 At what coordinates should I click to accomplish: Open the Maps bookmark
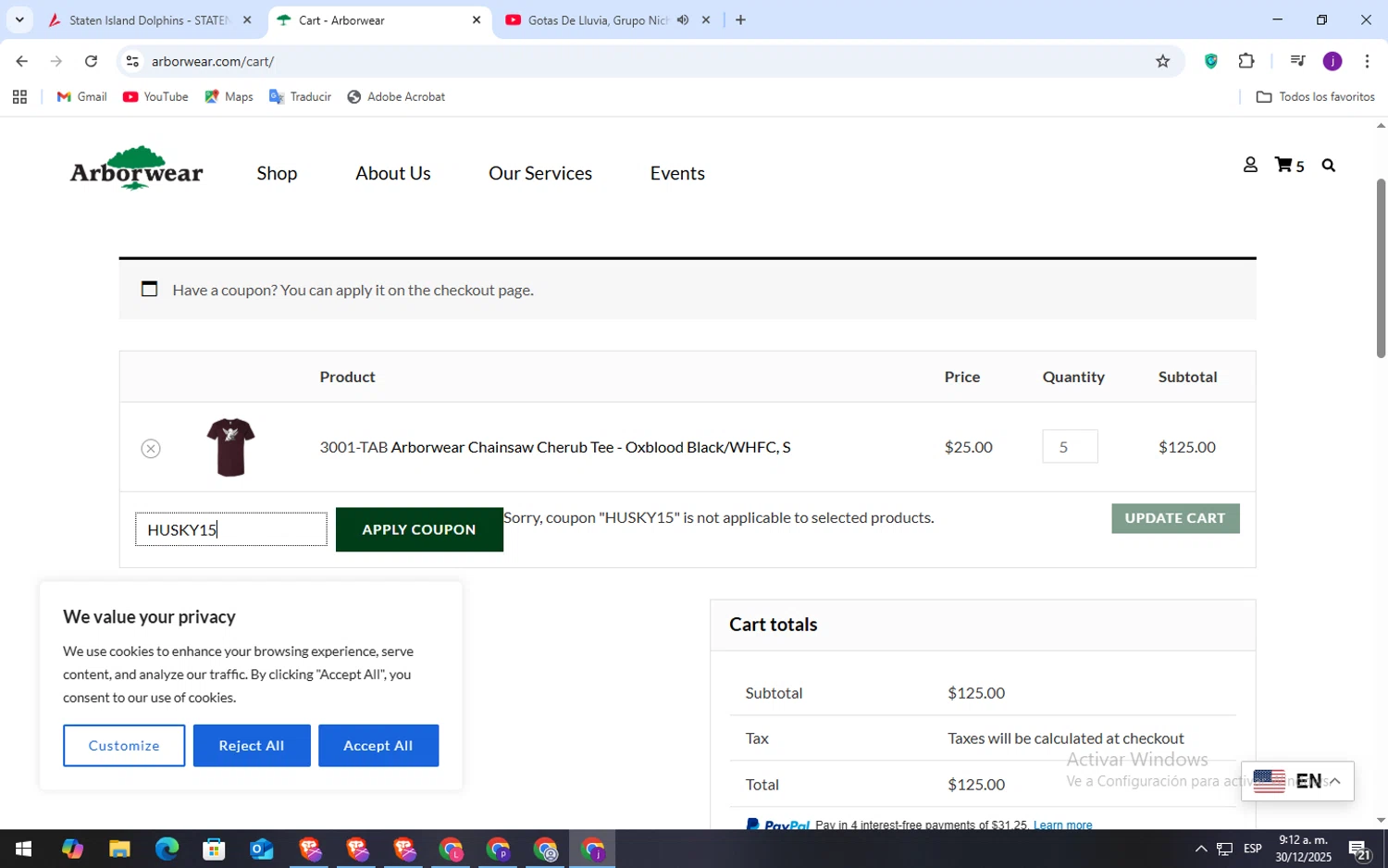pyautogui.click(x=229, y=96)
